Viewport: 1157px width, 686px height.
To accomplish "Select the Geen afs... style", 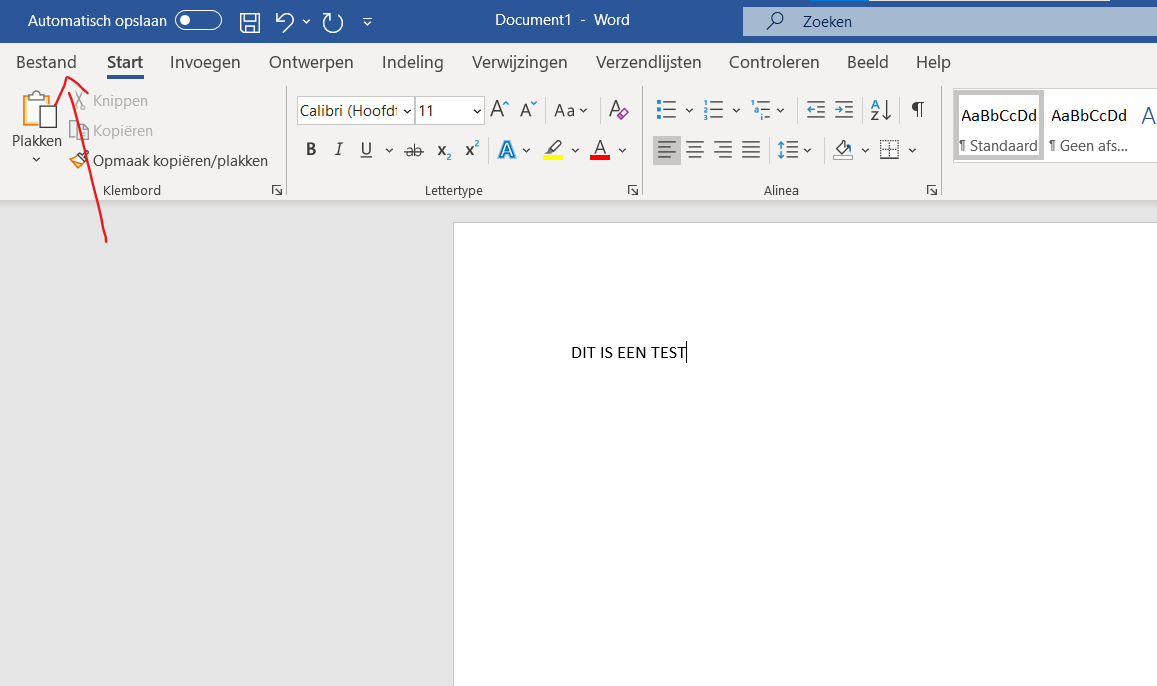I will coord(1089,124).
